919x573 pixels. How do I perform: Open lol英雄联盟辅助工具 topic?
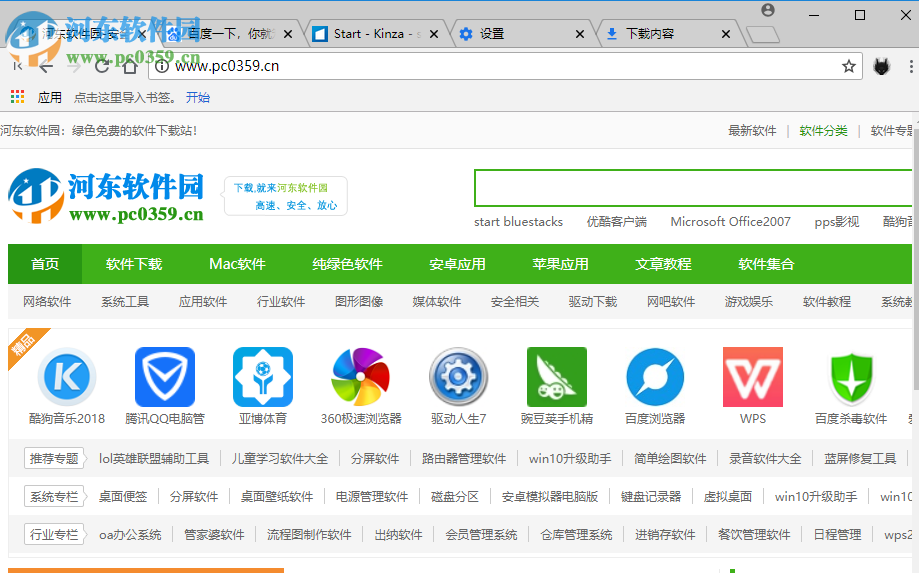[154, 459]
